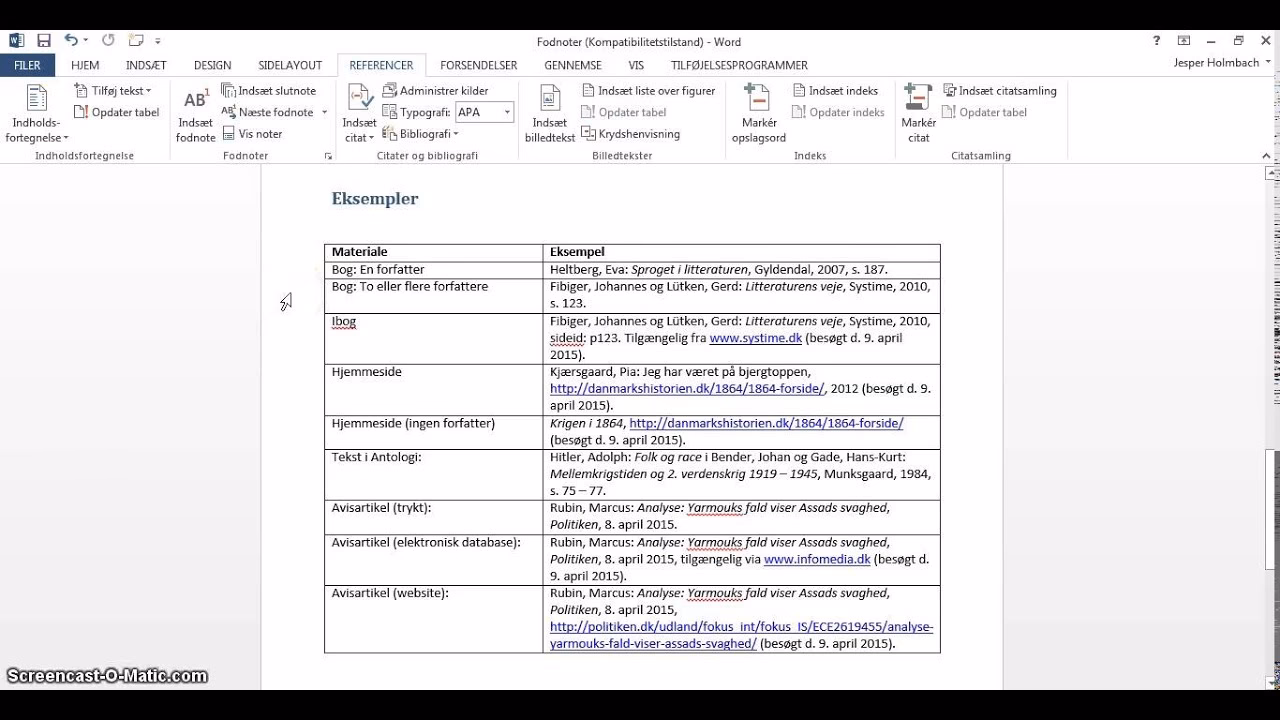Expand the Næste fodnote dropdown arrow
The height and width of the screenshot is (720, 1280).
pyautogui.click(x=324, y=112)
